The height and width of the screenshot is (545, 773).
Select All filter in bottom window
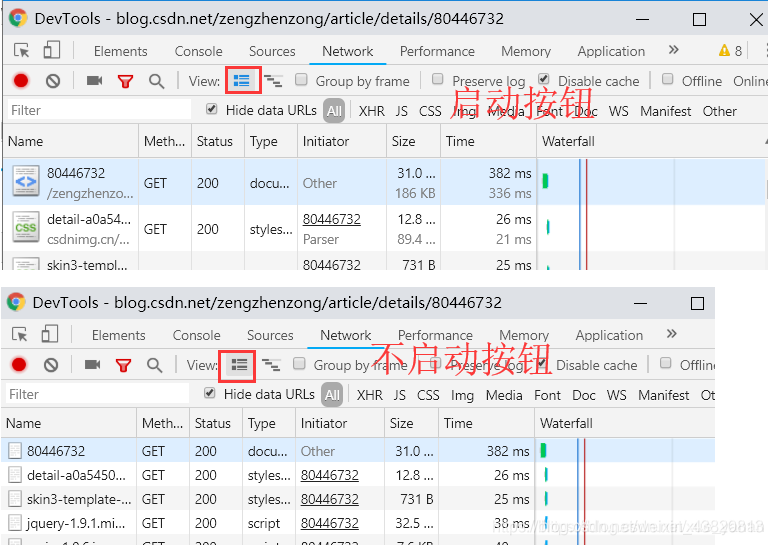pos(332,395)
